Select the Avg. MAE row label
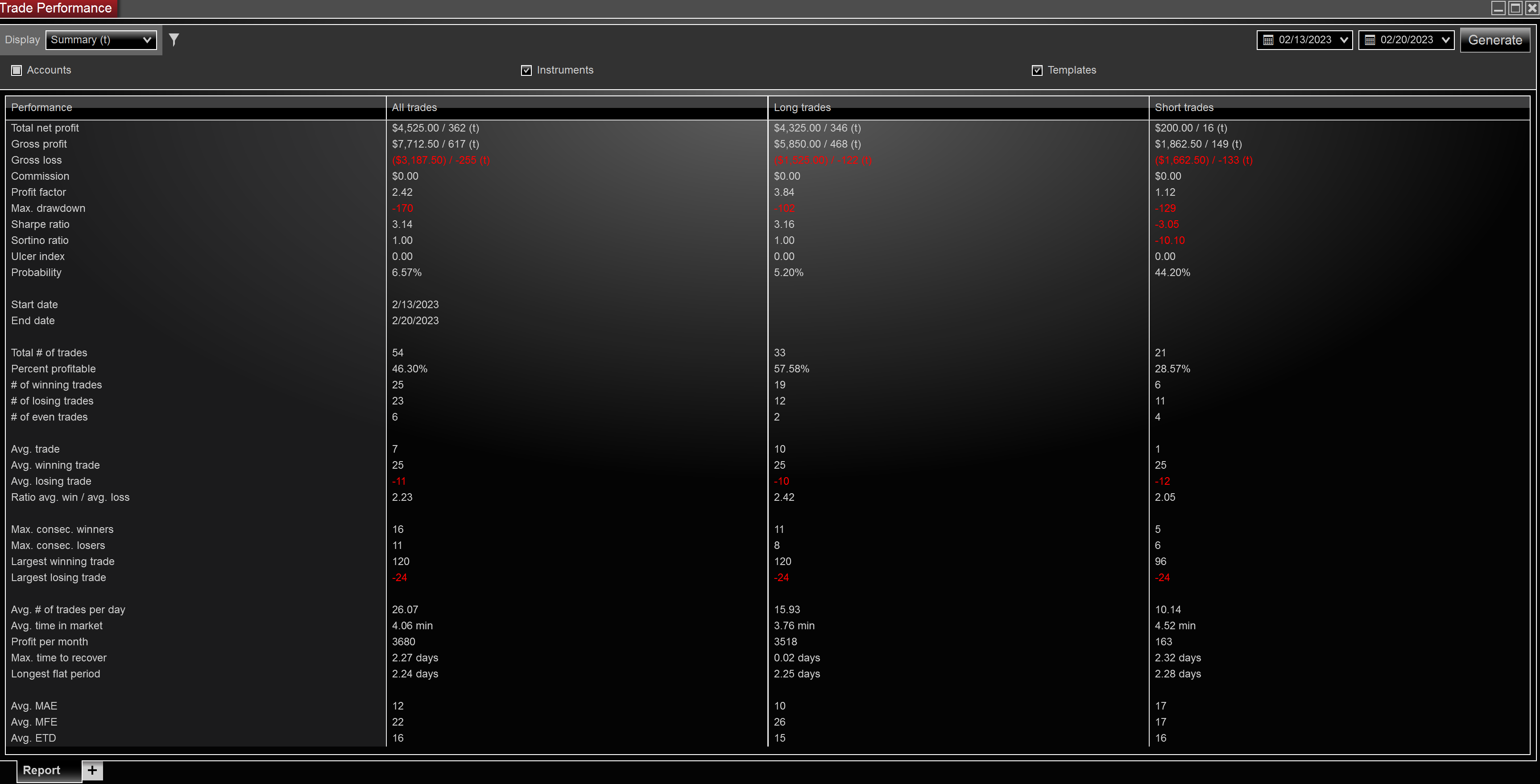The height and width of the screenshot is (784, 1540). coord(34,706)
